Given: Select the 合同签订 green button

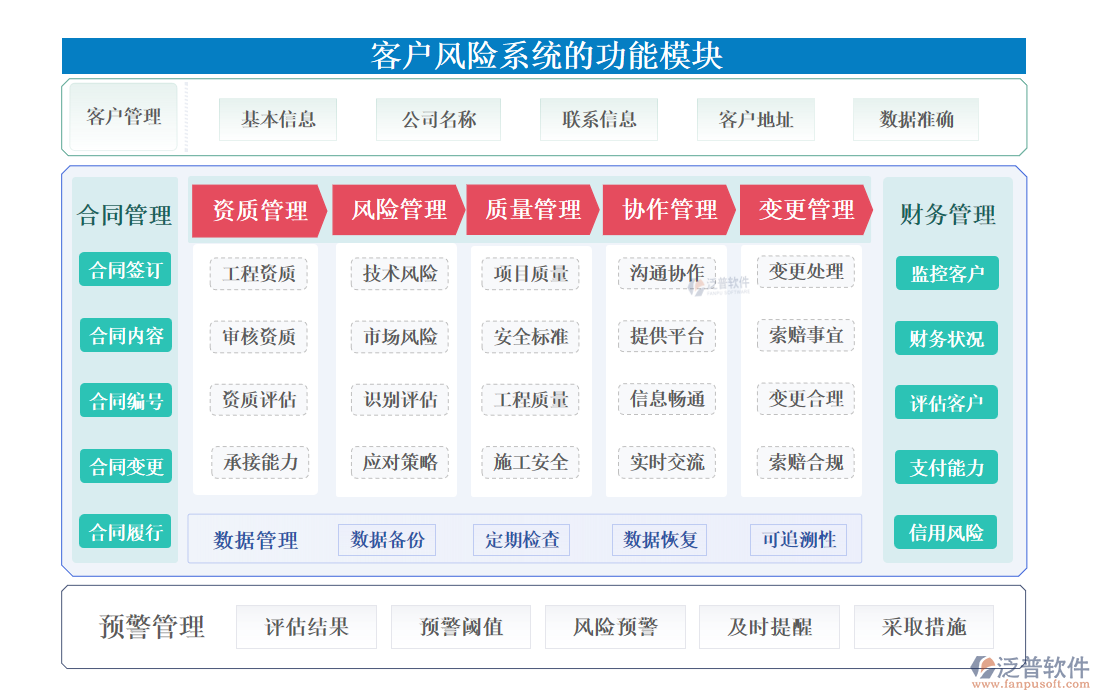Looking at the screenshot, I should 125,270.
